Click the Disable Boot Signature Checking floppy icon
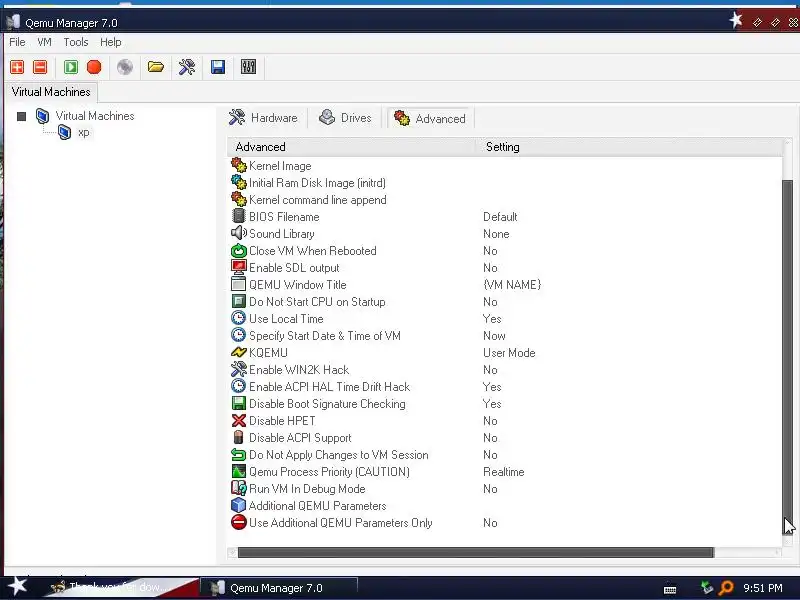 pyautogui.click(x=238, y=404)
